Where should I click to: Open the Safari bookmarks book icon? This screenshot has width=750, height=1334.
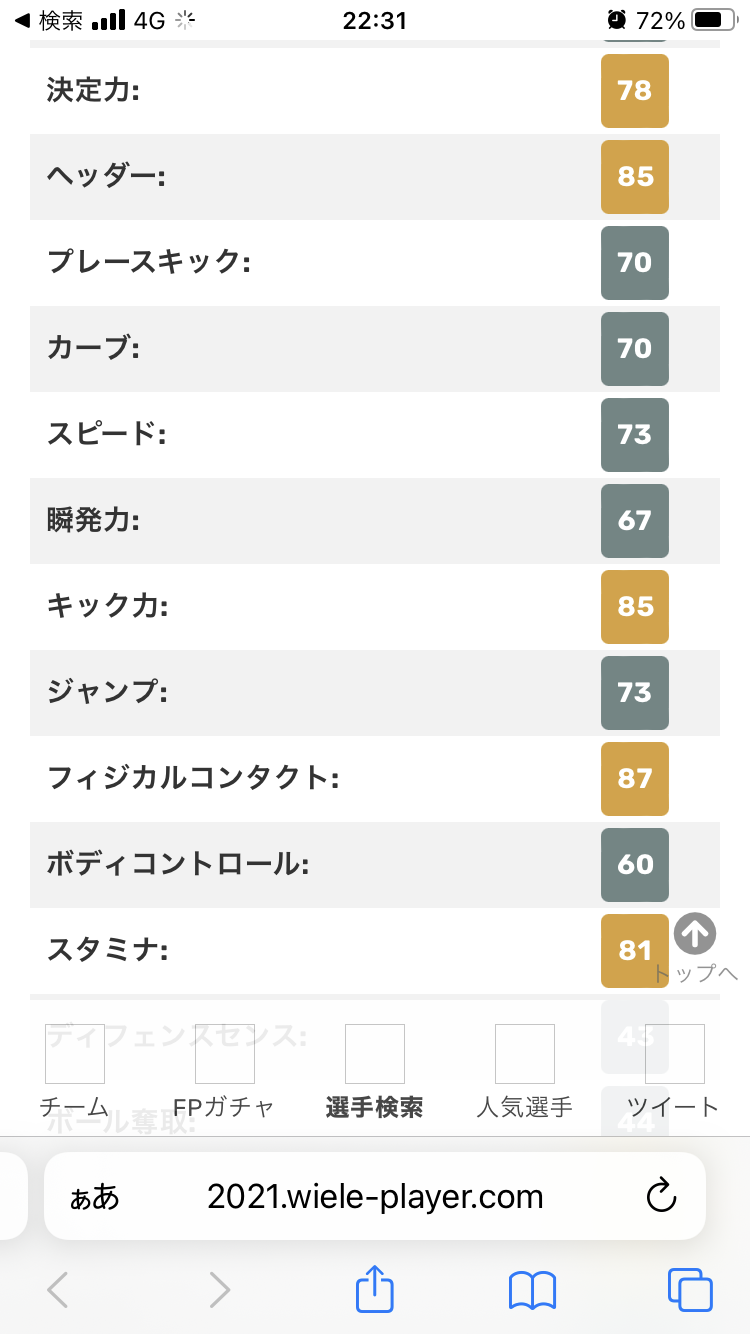pos(532,1290)
